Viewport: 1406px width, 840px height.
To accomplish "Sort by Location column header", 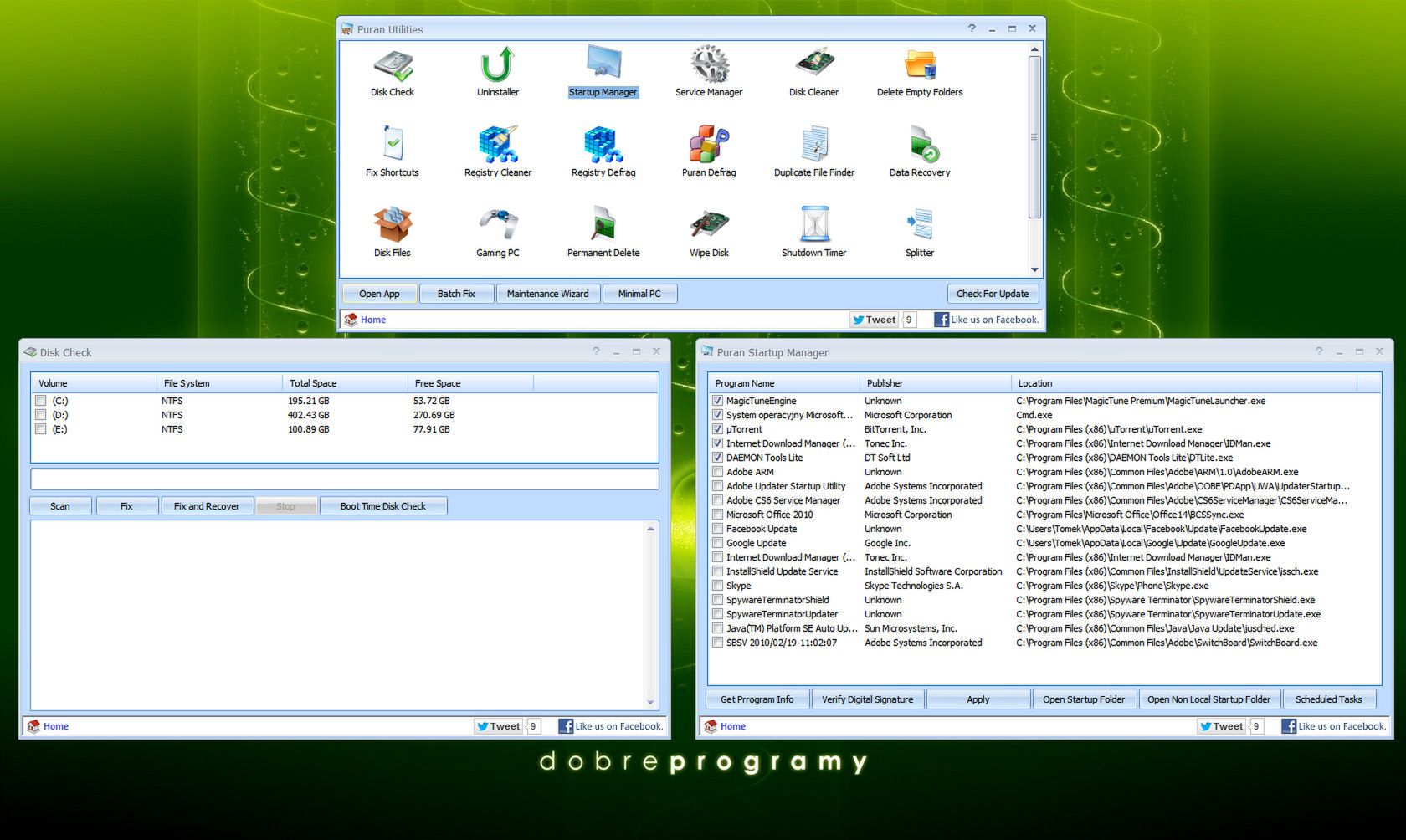I will (1184, 383).
